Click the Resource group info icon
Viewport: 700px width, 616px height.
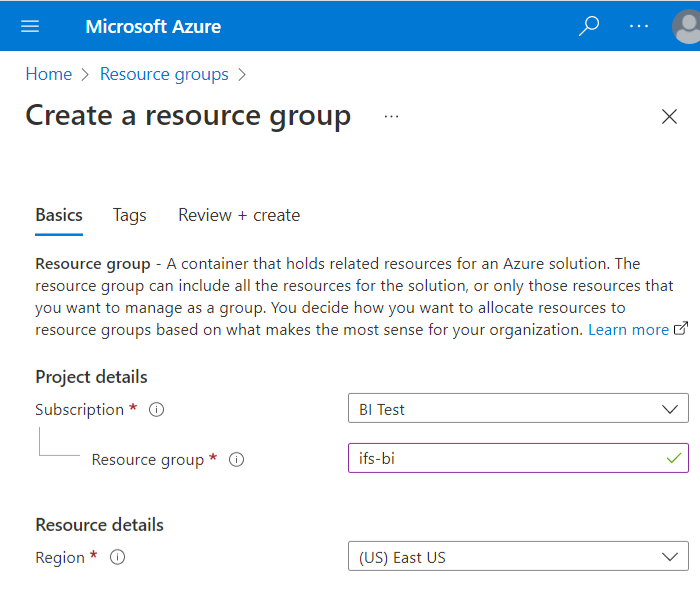237,459
